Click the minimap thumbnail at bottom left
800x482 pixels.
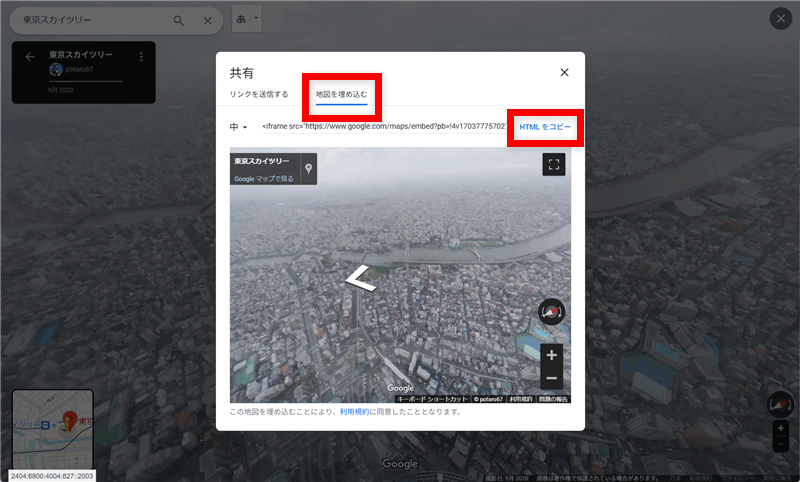tap(53, 429)
